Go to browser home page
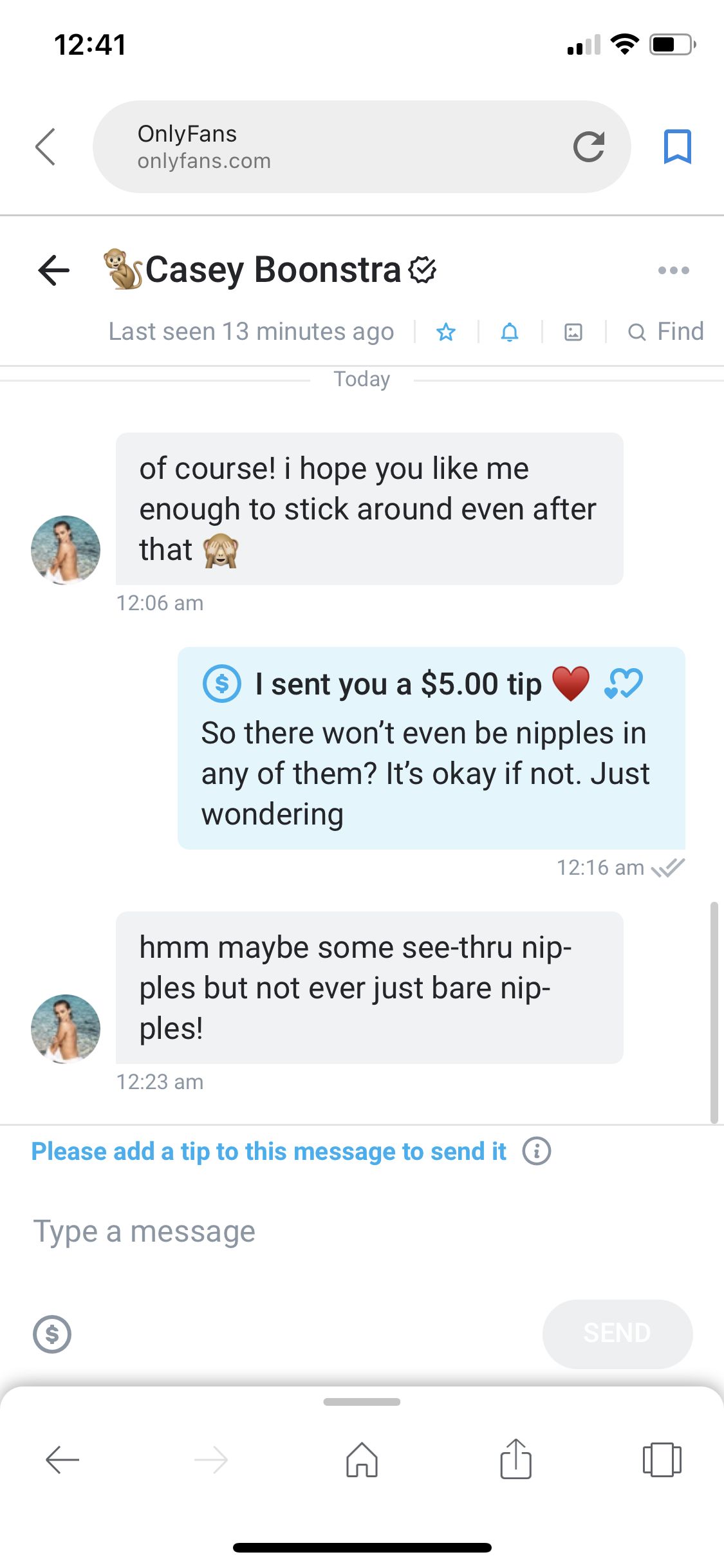This screenshot has width=724, height=1568. [362, 1460]
